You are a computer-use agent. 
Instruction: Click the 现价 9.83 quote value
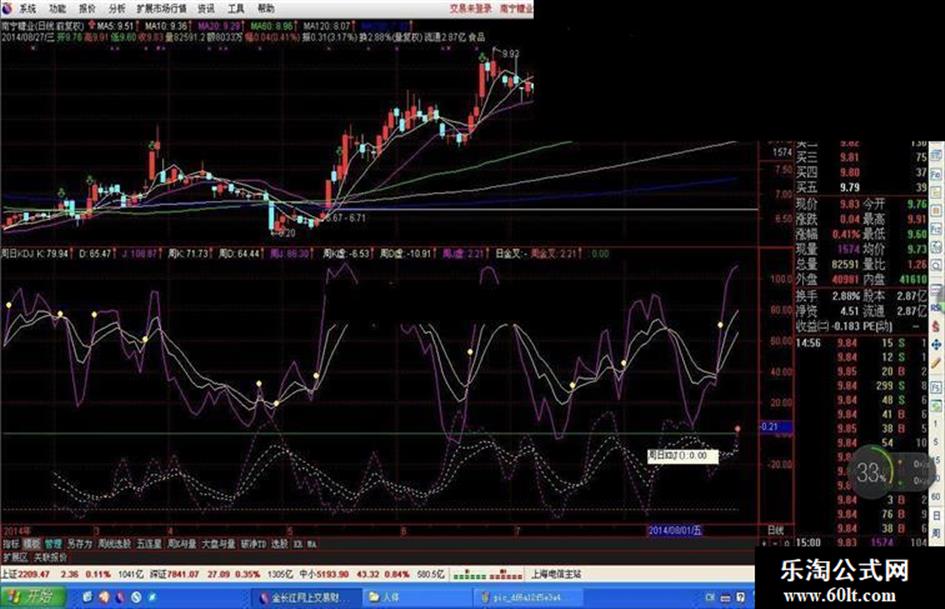(849, 204)
